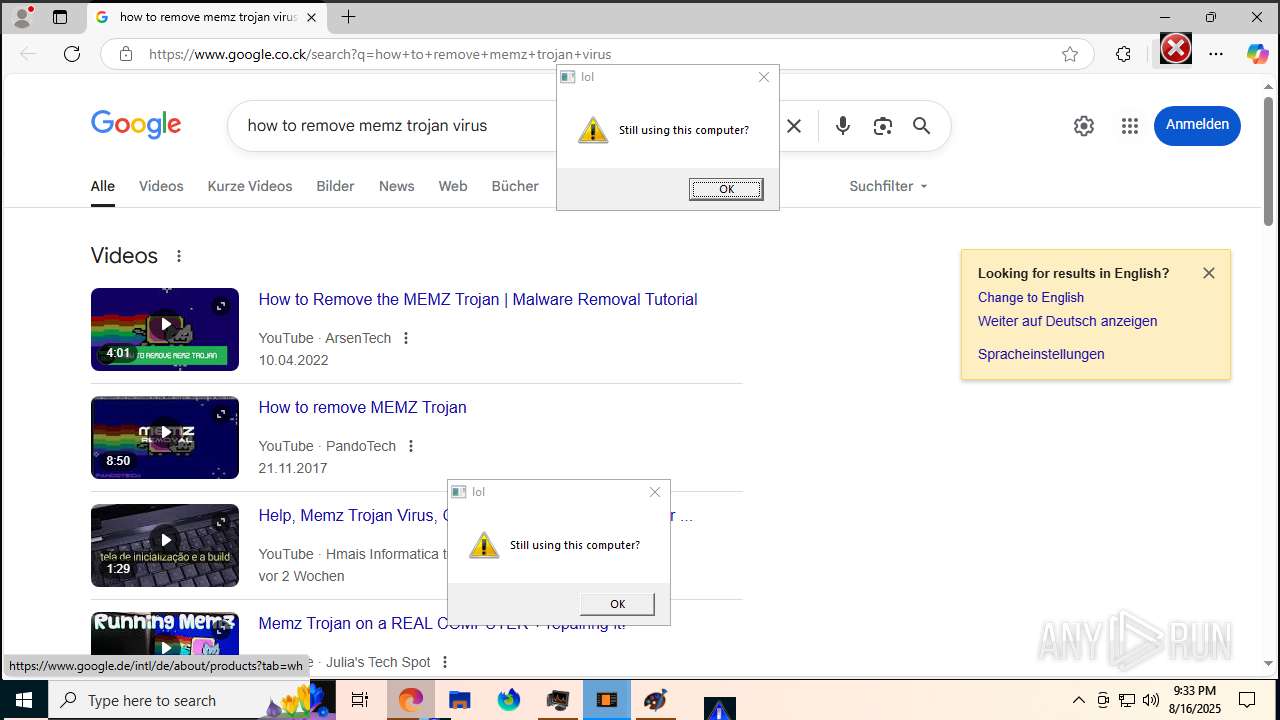Open the How to remove MEMZ Trojan link

click(362, 407)
